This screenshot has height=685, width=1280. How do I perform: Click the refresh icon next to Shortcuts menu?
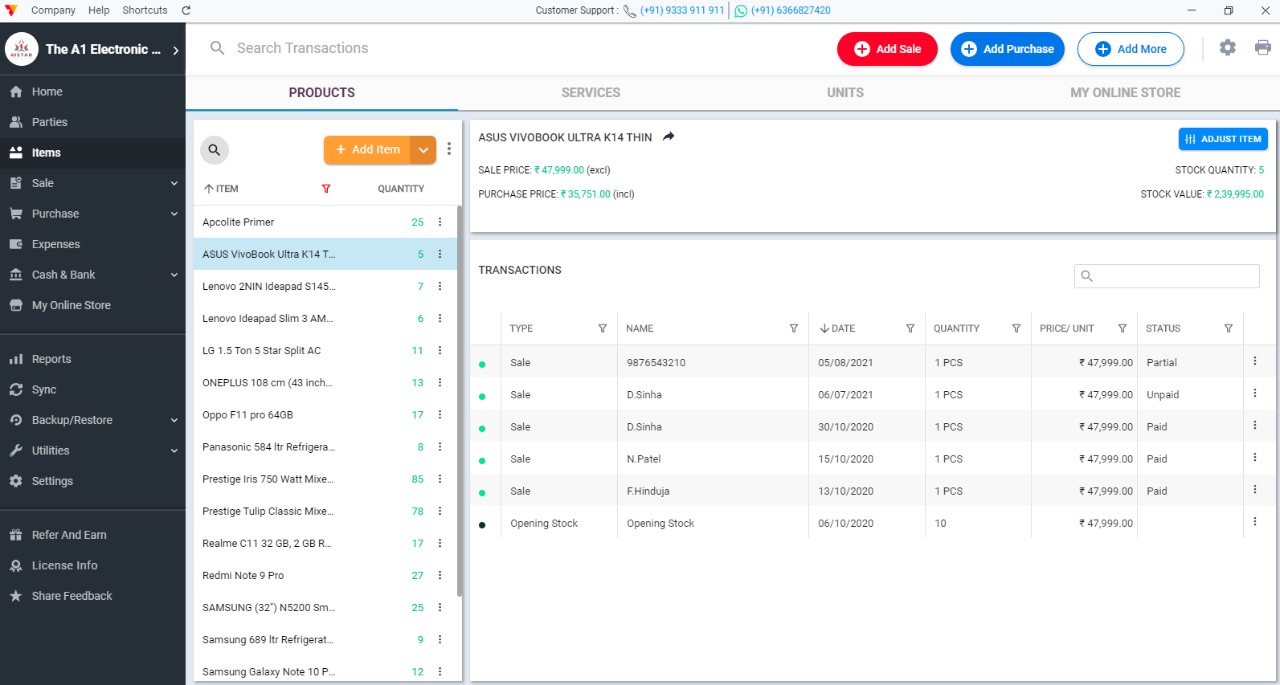click(185, 10)
